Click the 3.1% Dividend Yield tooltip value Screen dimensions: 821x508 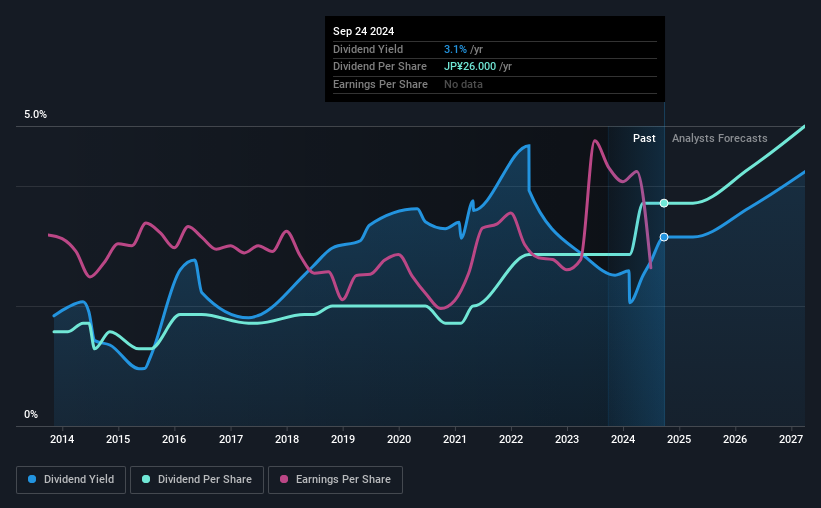coord(455,49)
